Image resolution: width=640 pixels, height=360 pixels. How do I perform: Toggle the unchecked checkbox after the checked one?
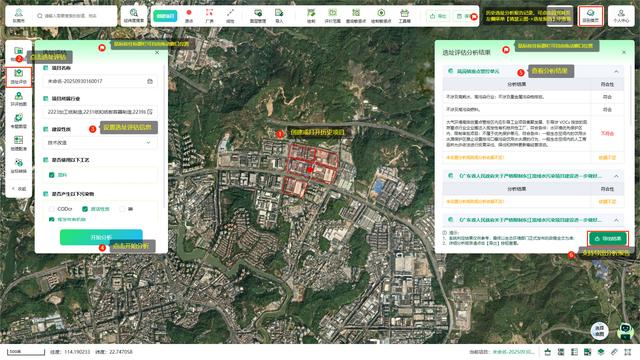(122, 209)
